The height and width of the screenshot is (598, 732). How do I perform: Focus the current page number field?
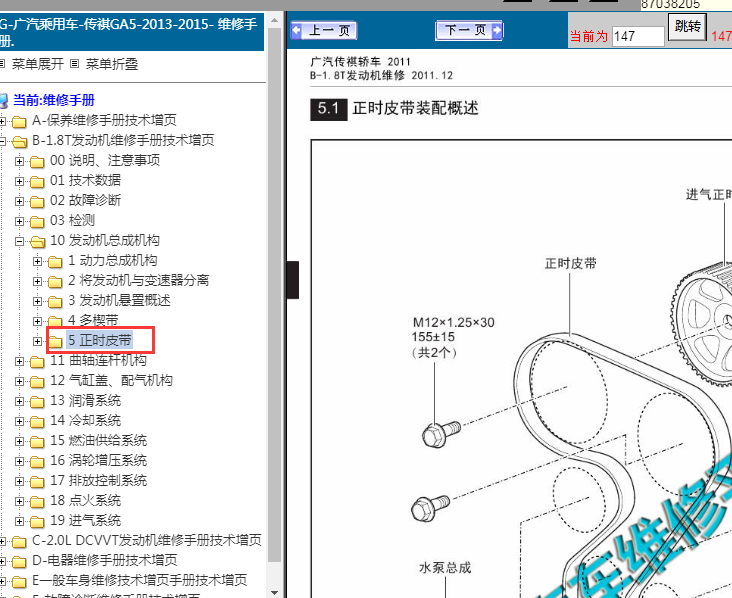[638, 36]
